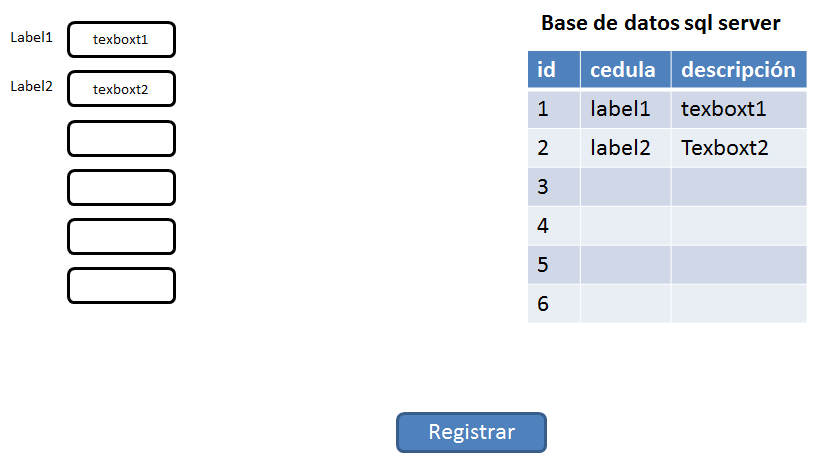The width and height of the screenshot is (840, 466).
Task: Focus the sixth empty text box
Action: 122,285
